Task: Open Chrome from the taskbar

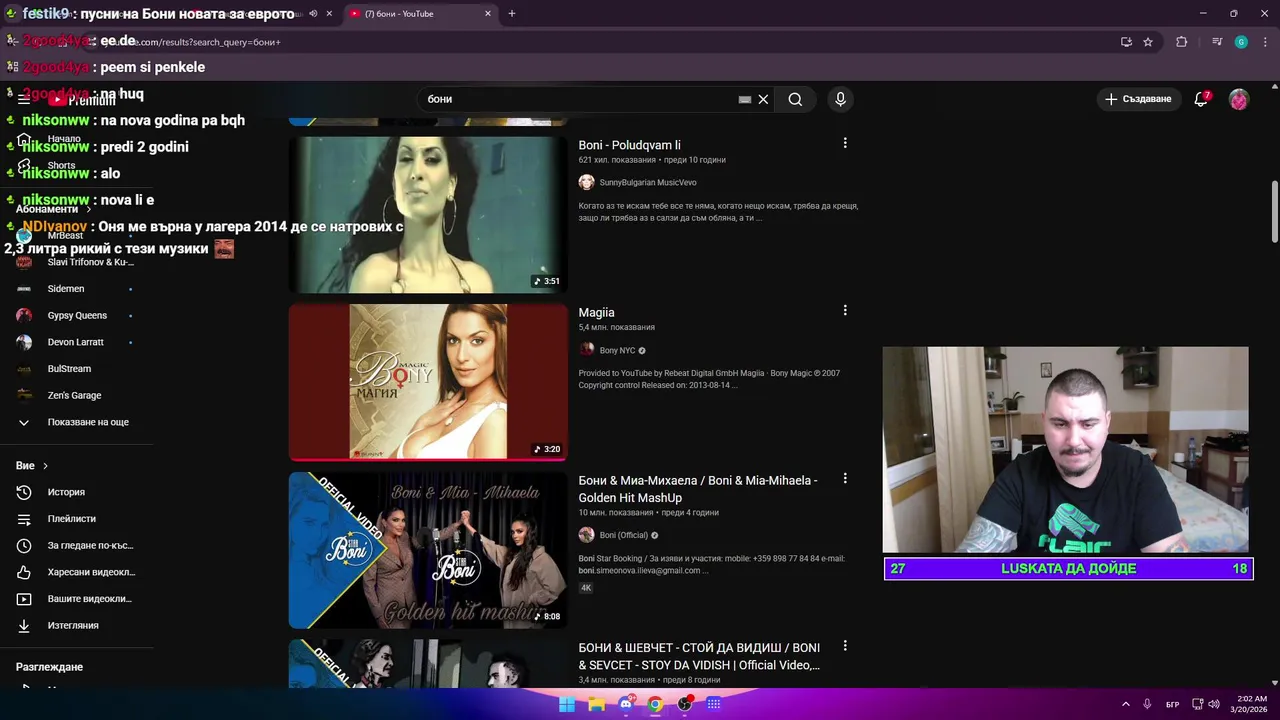Action: (655, 704)
